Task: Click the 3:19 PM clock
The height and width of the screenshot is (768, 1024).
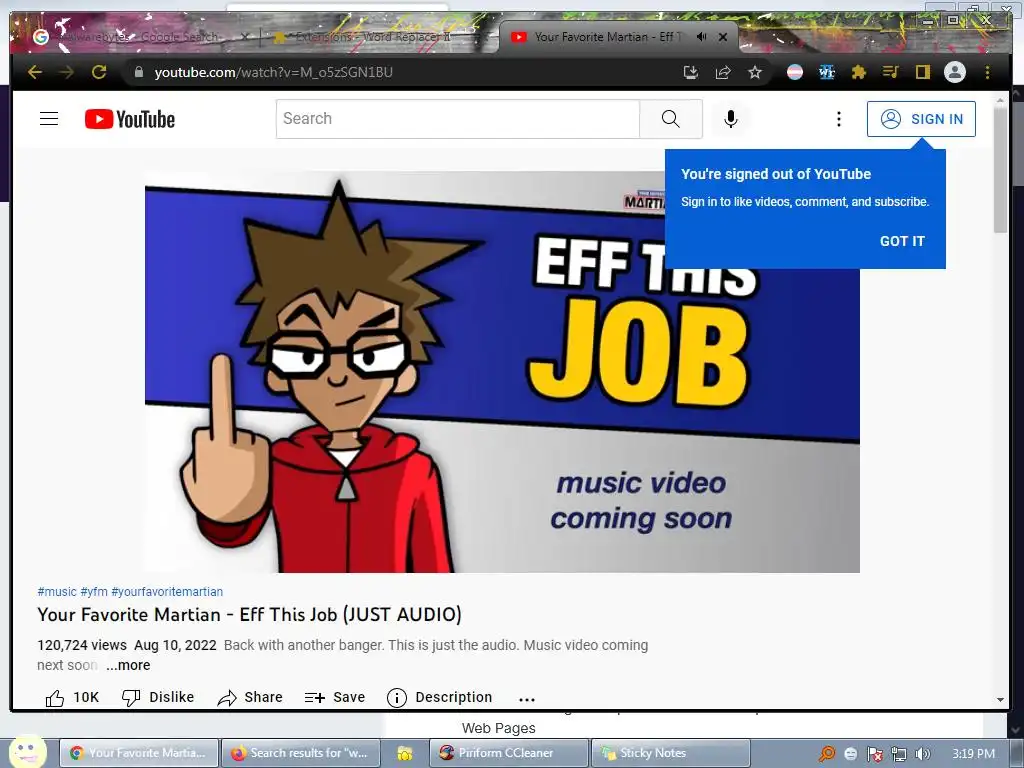Action: tap(973, 754)
